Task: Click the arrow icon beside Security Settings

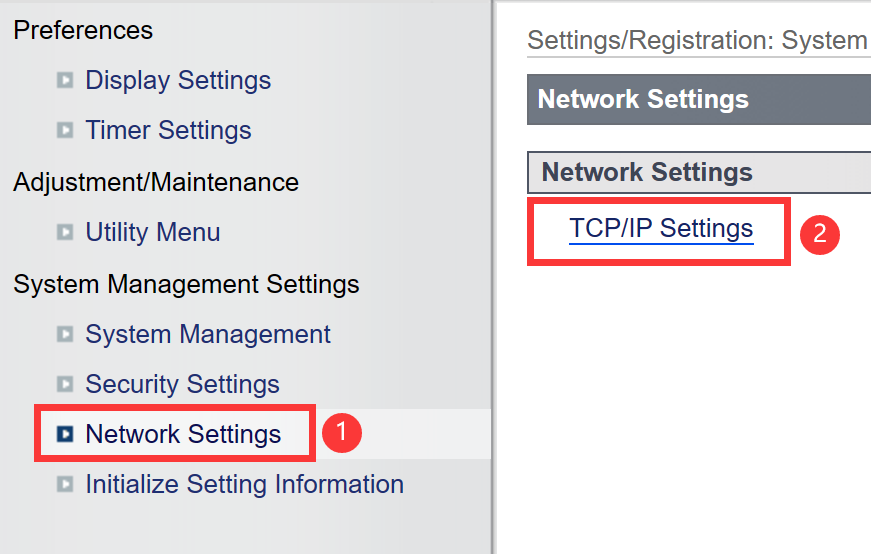Action: coord(65,384)
